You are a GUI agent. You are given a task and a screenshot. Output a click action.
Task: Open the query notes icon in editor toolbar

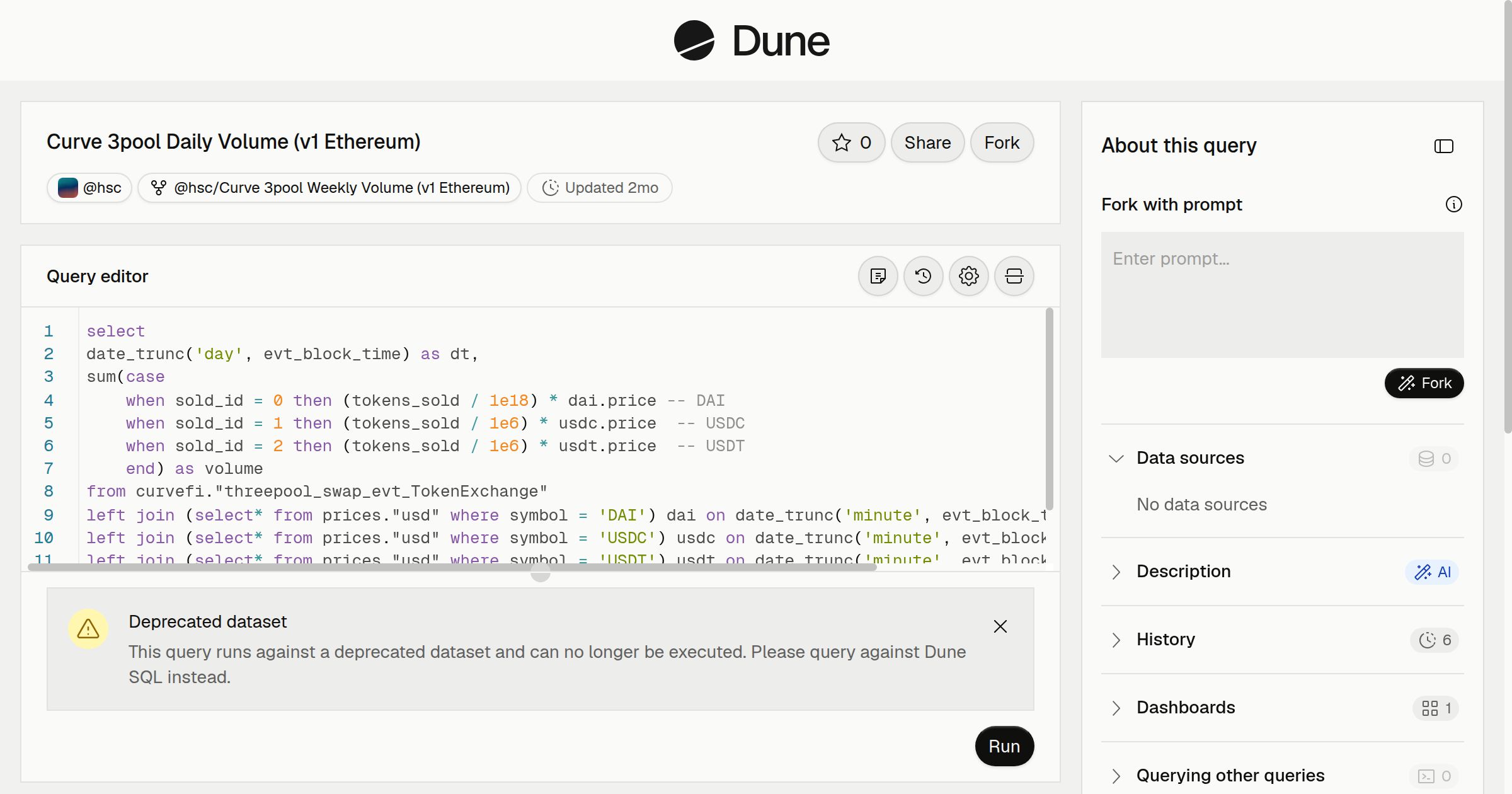point(878,276)
